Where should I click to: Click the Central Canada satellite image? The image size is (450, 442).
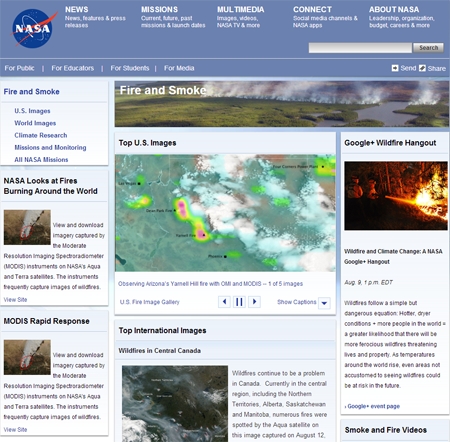(175, 404)
